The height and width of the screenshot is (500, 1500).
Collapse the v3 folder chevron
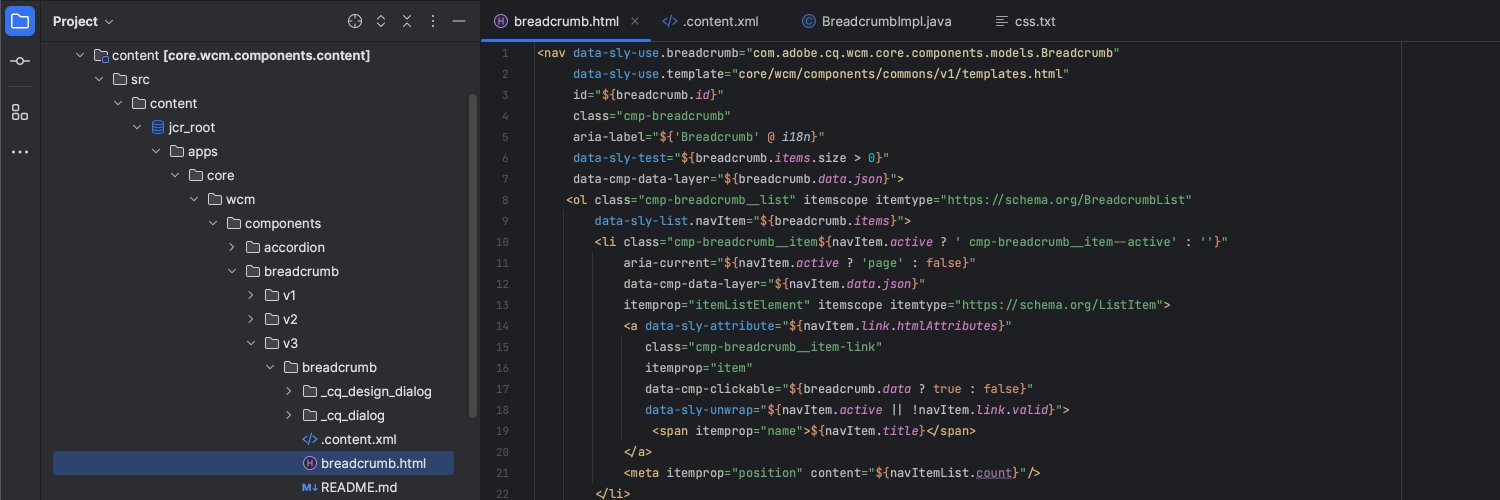251,343
